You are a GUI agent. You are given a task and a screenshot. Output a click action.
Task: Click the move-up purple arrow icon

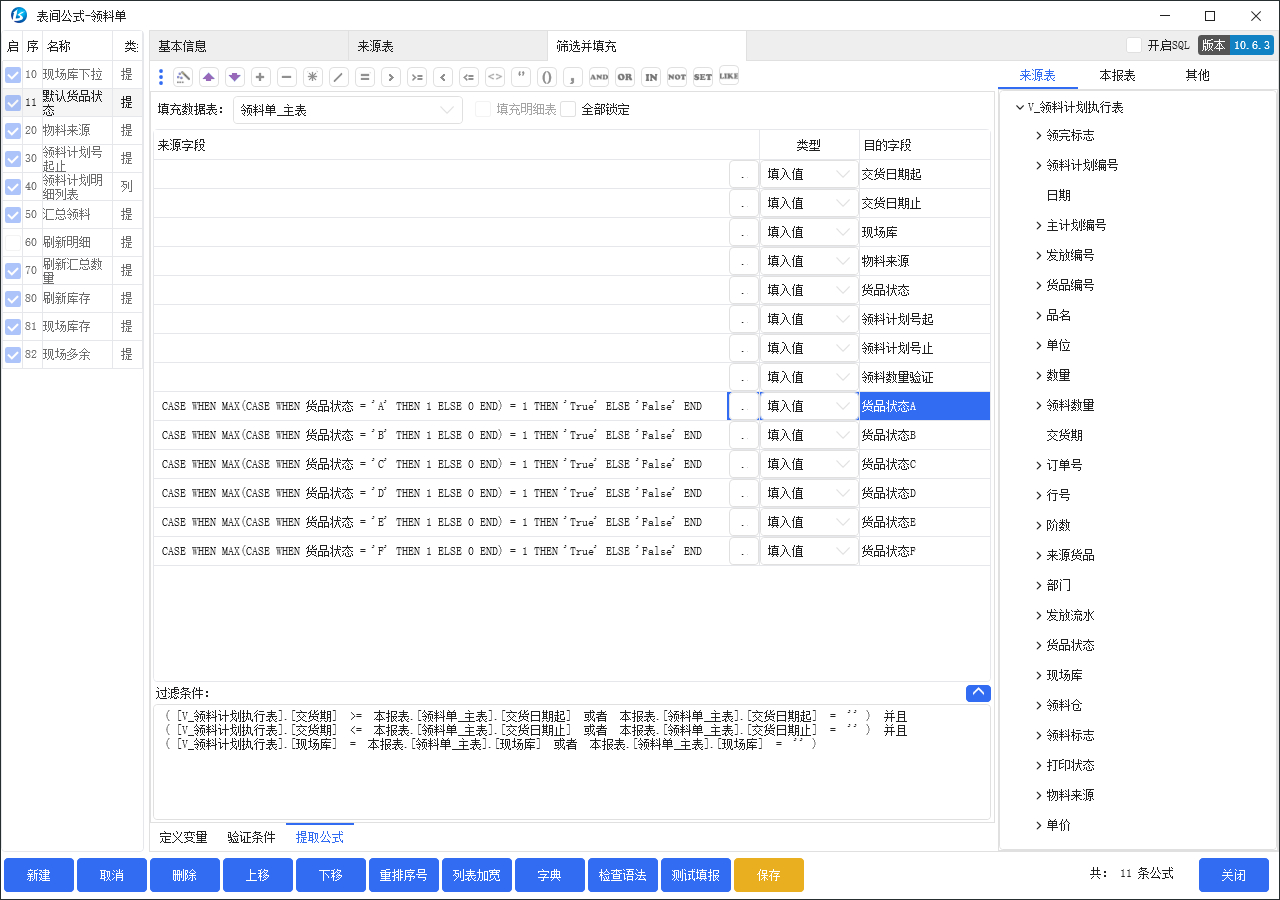pos(209,77)
